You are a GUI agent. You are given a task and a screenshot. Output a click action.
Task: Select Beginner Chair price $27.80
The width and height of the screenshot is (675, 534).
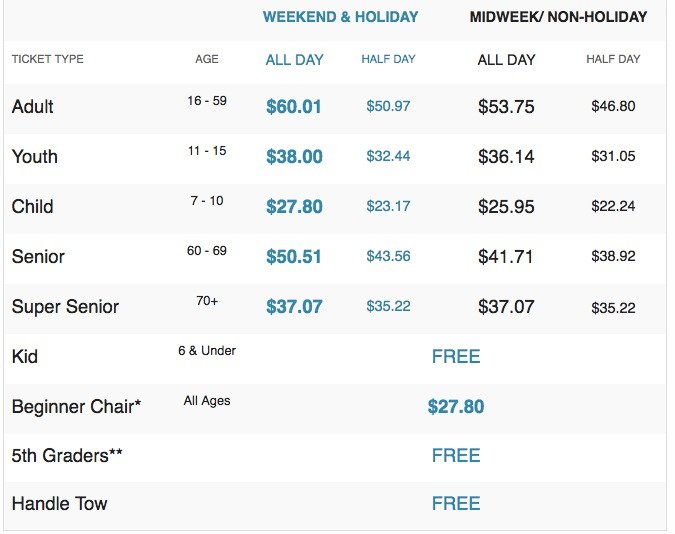click(456, 406)
